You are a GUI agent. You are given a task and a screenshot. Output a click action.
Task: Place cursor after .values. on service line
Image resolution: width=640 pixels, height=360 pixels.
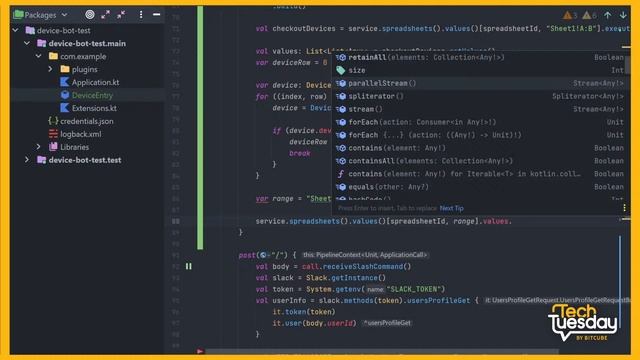tap(513, 221)
